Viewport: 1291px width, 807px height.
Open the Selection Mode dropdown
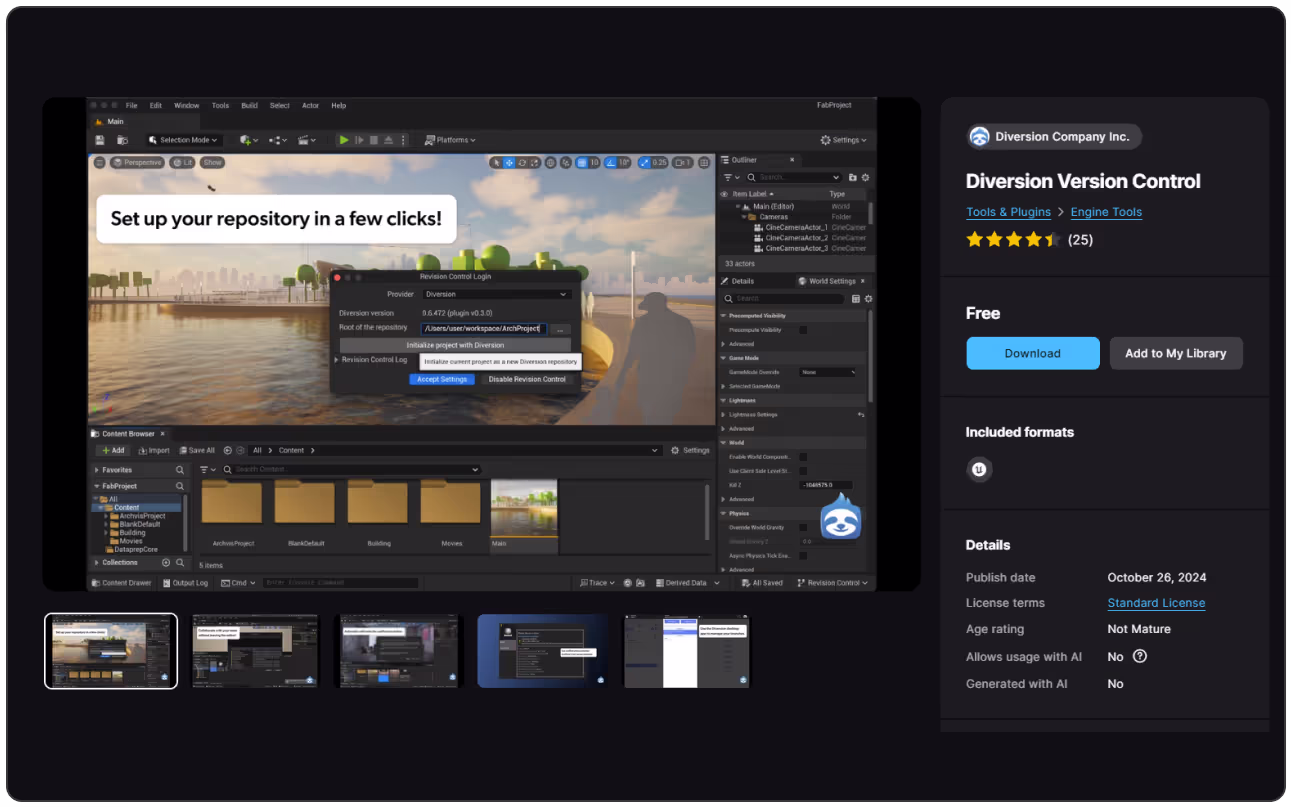184,140
